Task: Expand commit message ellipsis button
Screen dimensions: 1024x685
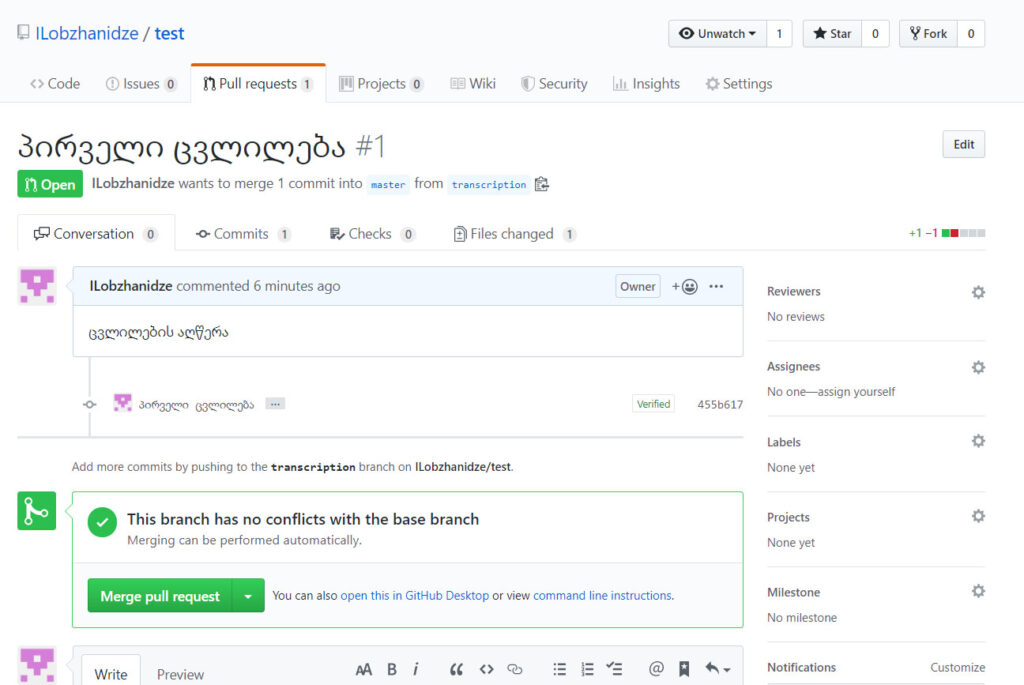Action: click(x=275, y=404)
